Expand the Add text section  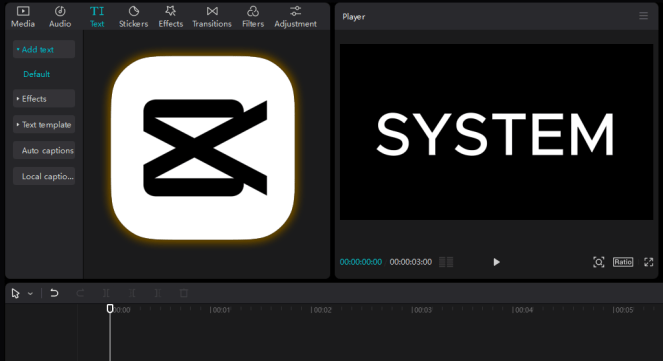(44, 49)
